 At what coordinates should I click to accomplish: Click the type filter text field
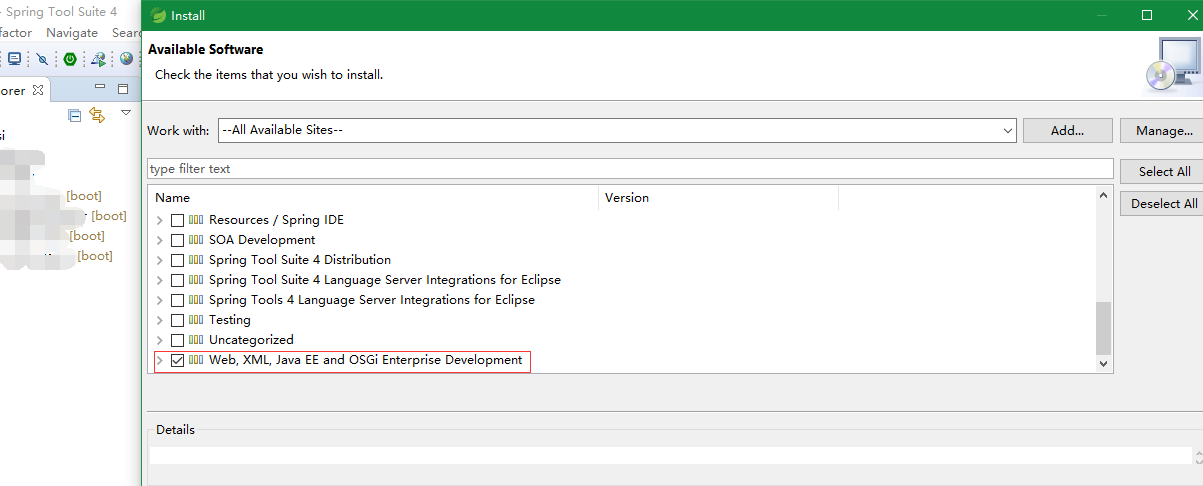[x=630, y=169]
